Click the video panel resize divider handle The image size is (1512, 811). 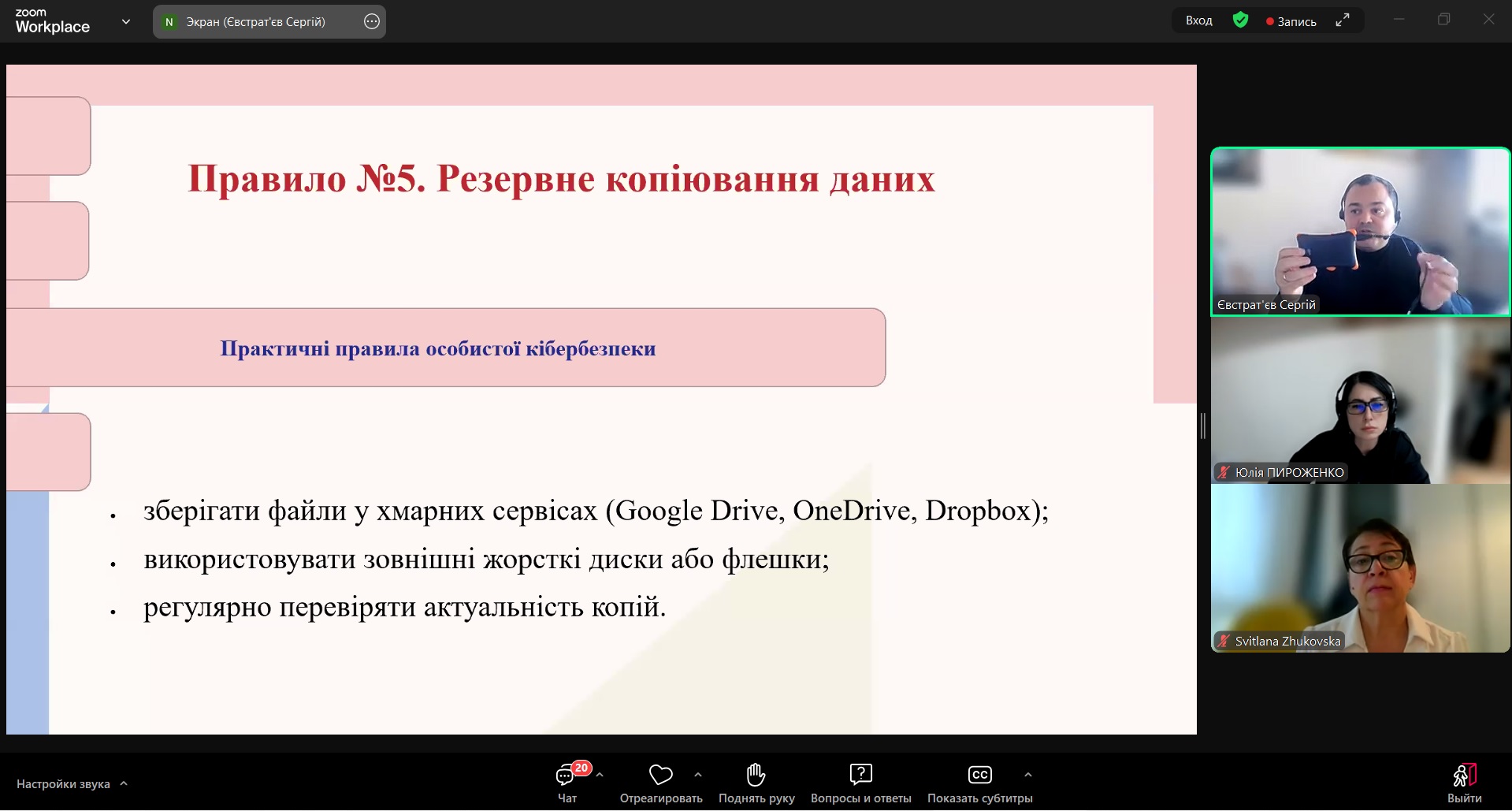pos(1203,426)
